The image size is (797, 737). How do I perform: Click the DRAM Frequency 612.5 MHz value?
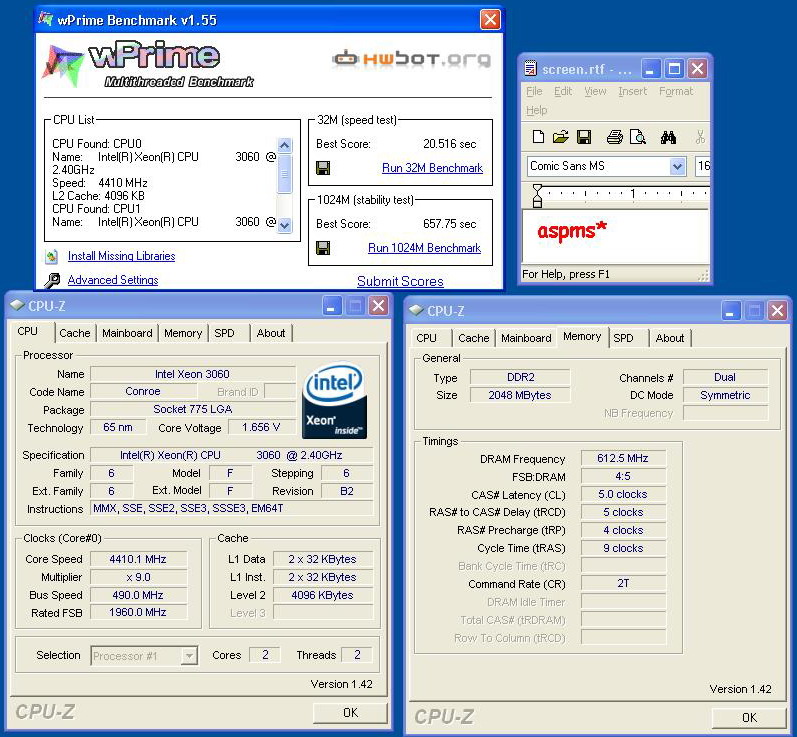pyautogui.click(x=623, y=458)
